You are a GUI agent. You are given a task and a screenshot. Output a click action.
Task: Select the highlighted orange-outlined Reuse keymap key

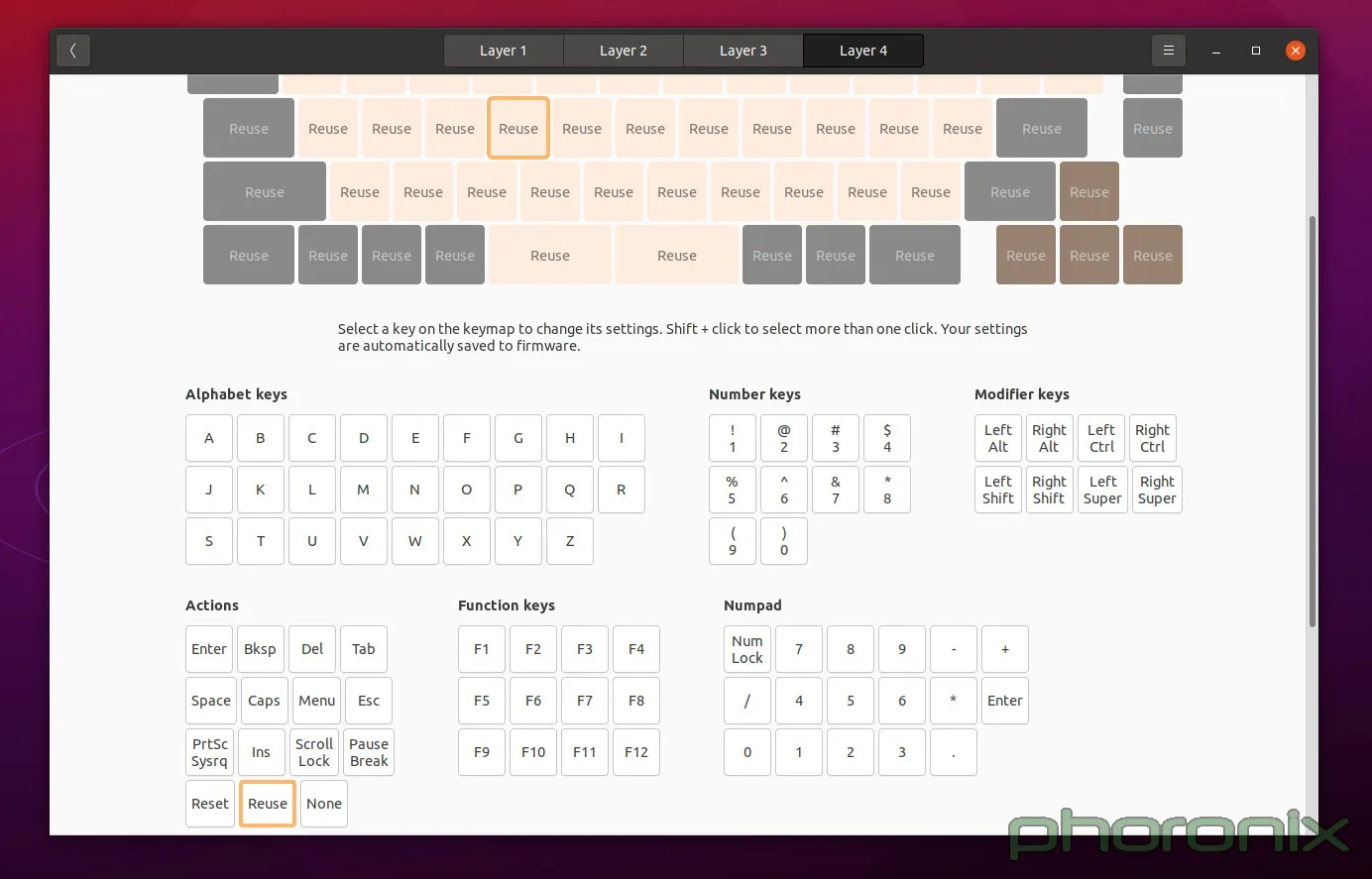(518, 129)
